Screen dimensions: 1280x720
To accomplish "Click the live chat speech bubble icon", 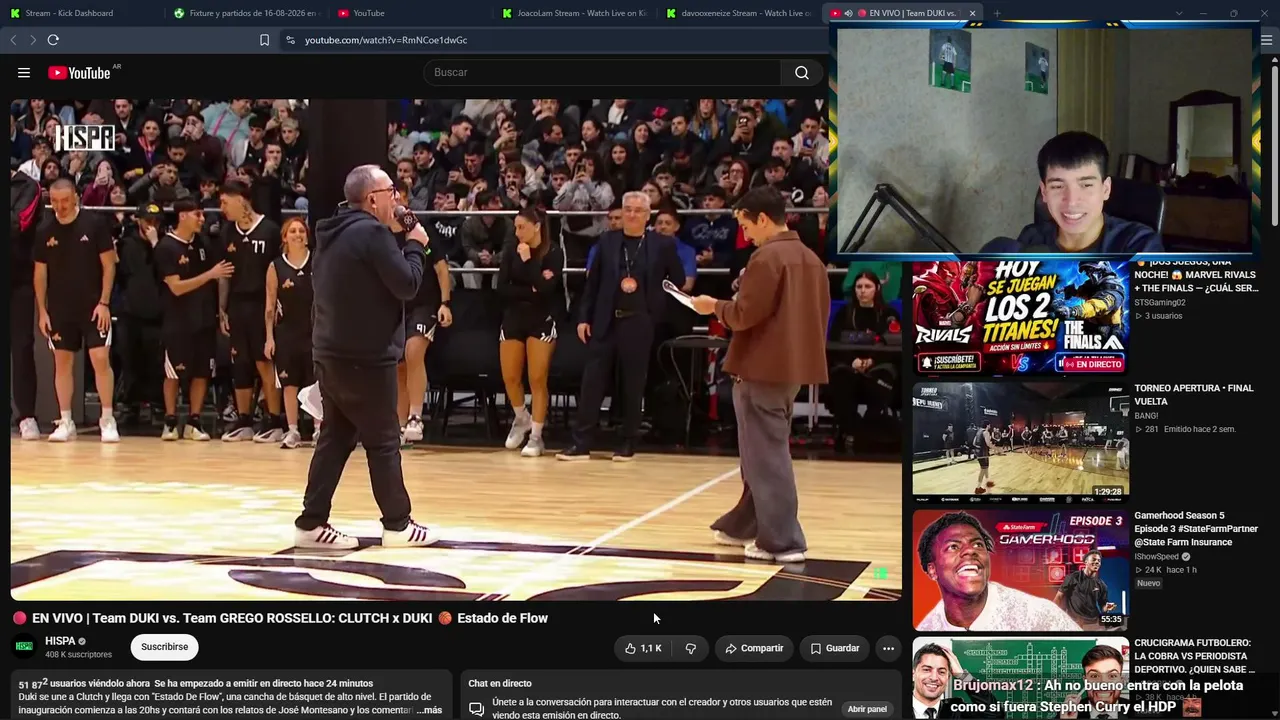I will coord(477,709).
